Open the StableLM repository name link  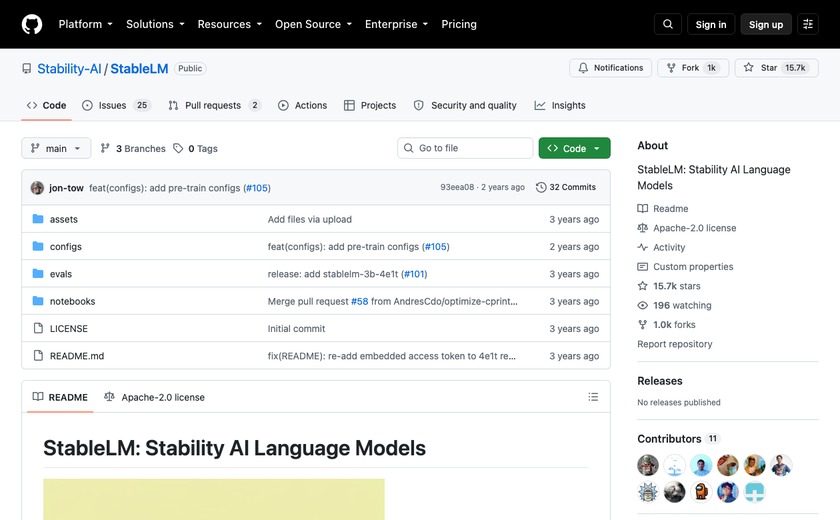pos(139,69)
